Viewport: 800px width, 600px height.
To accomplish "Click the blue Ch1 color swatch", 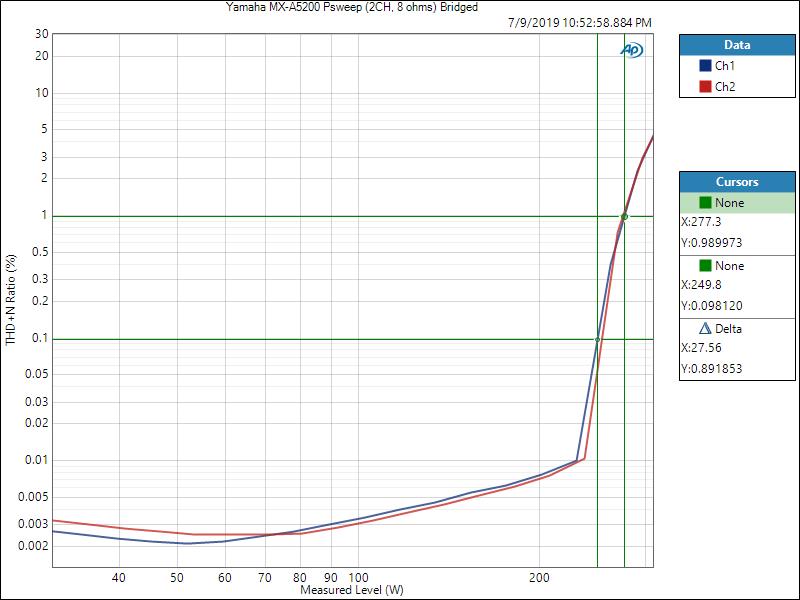I will [x=705, y=66].
